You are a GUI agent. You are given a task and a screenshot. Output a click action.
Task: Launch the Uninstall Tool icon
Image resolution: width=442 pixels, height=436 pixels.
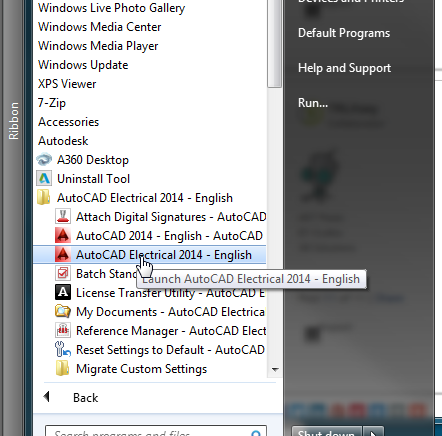(x=44, y=179)
